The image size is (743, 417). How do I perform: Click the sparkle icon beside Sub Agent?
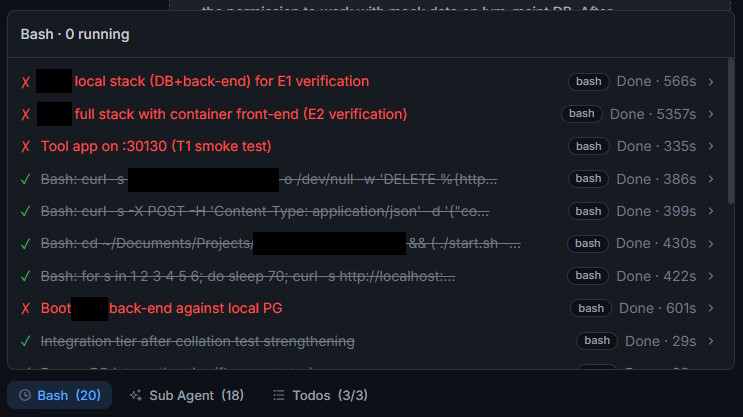click(x=136, y=395)
